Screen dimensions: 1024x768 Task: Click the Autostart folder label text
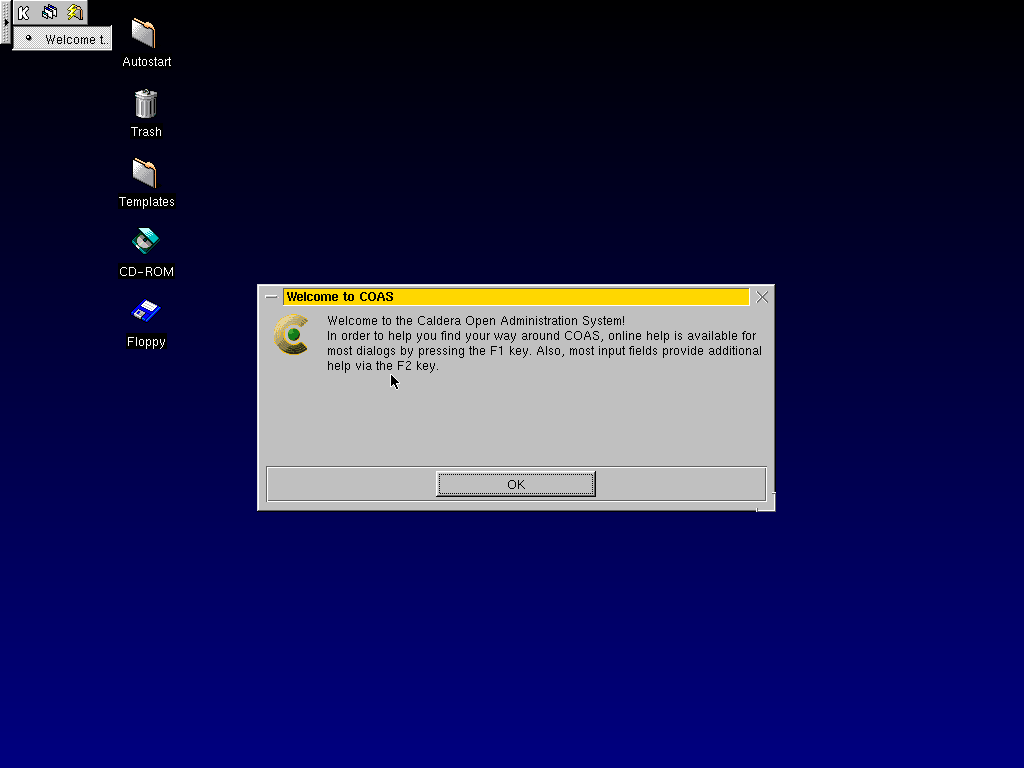coord(146,61)
